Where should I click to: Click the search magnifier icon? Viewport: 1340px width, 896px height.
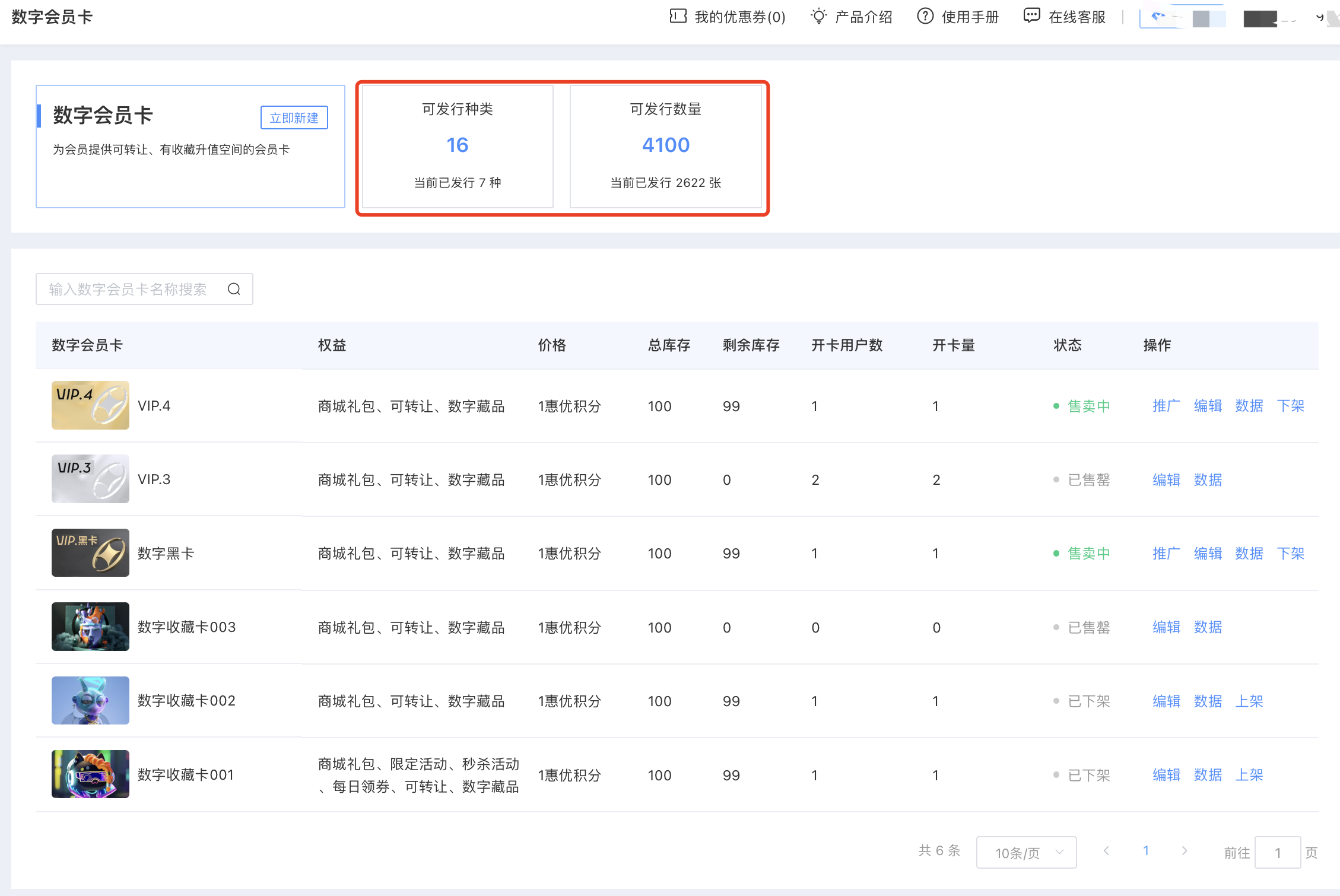click(x=234, y=289)
